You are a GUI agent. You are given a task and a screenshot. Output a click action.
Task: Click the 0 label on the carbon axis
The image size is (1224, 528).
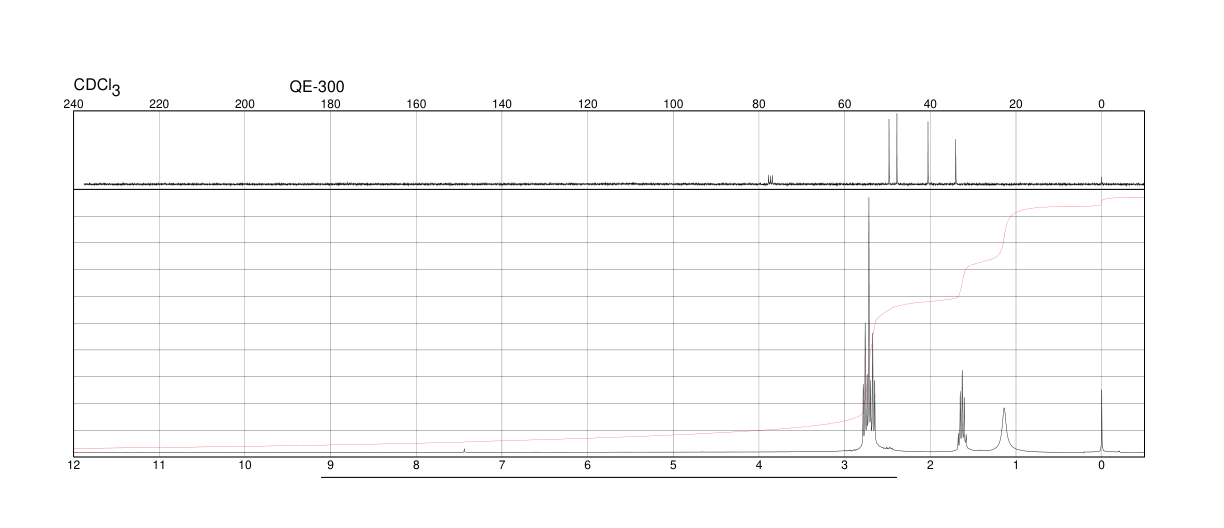click(x=1102, y=104)
